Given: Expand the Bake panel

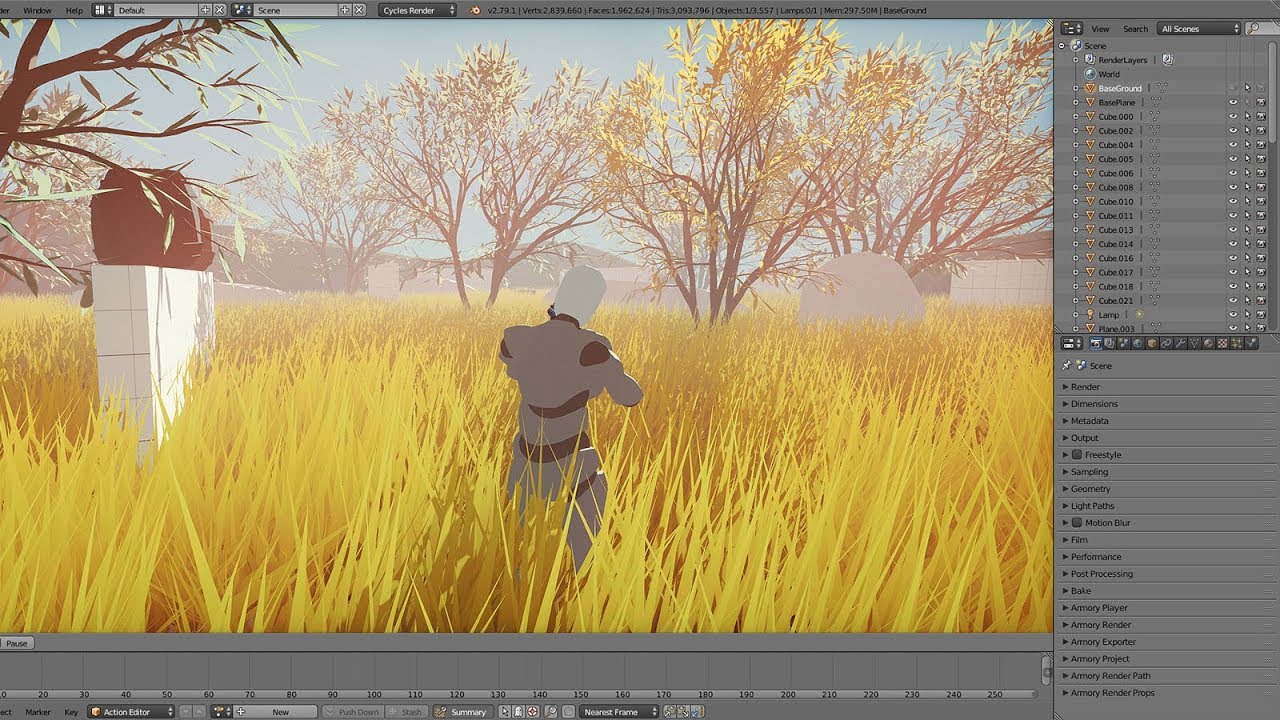Looking at the screenshot, I should coord(1166,591).
